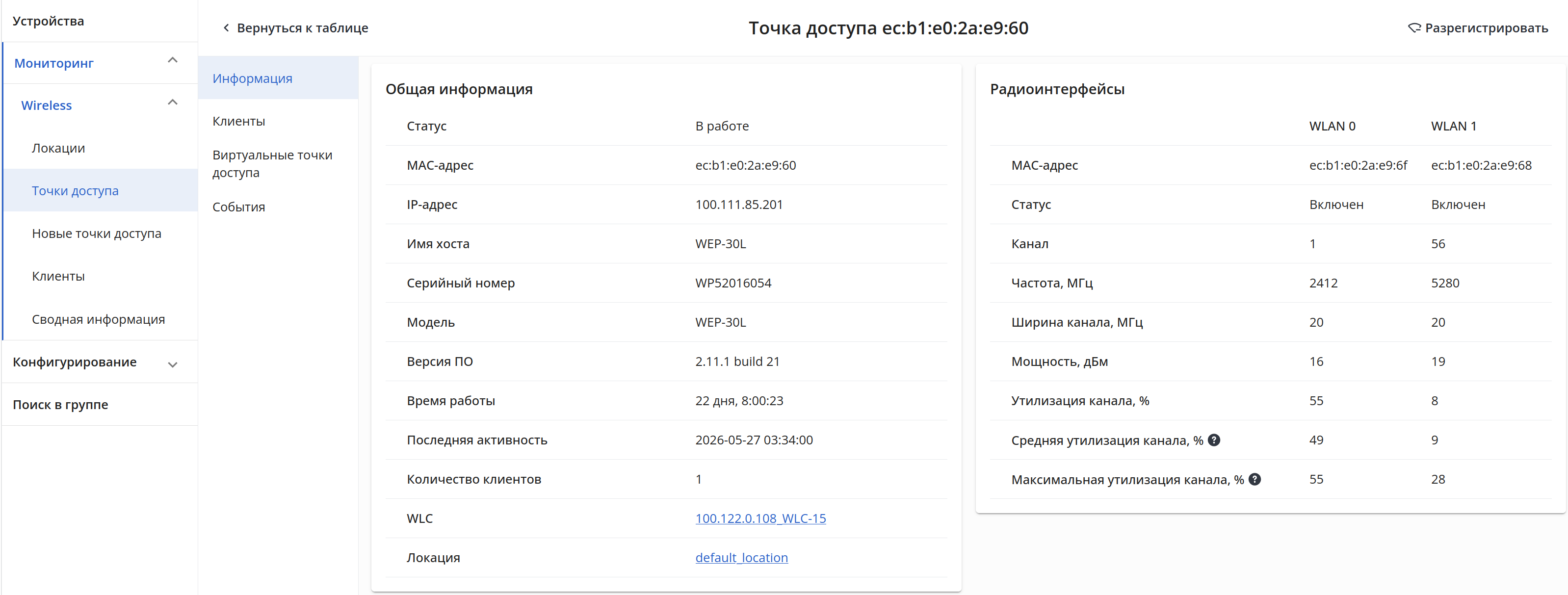This screenshot has height=595, width=1568.
Task: Click help icon next to Средняя утилизация канала
Action: coord(1214,440)
